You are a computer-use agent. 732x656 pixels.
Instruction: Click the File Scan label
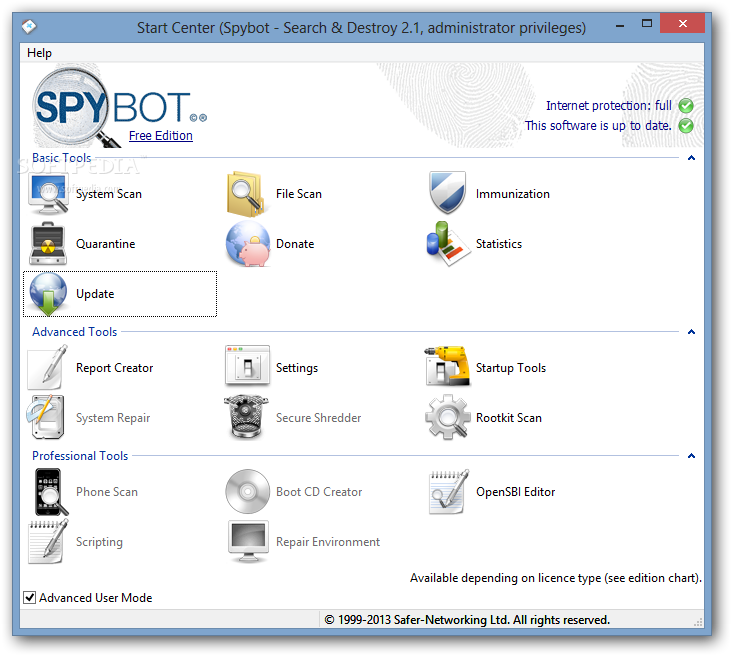click(299, 194)
